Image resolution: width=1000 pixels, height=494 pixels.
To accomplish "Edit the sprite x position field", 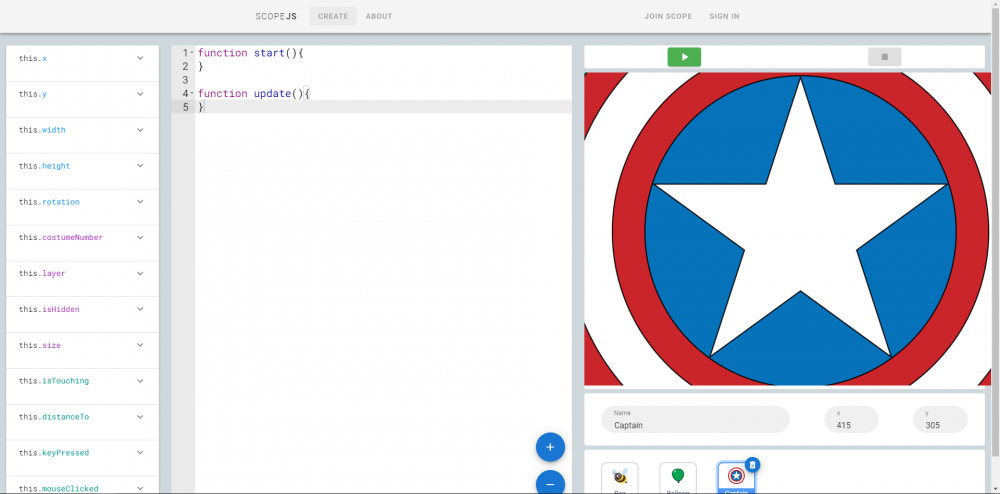I will click(x=851, y=419).
